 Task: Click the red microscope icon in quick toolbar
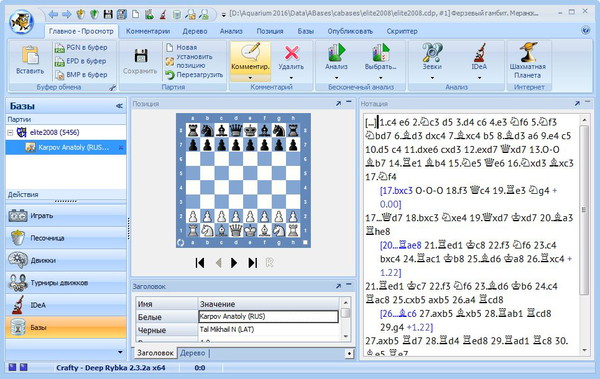pyautogui.click(x=163, y=15)
